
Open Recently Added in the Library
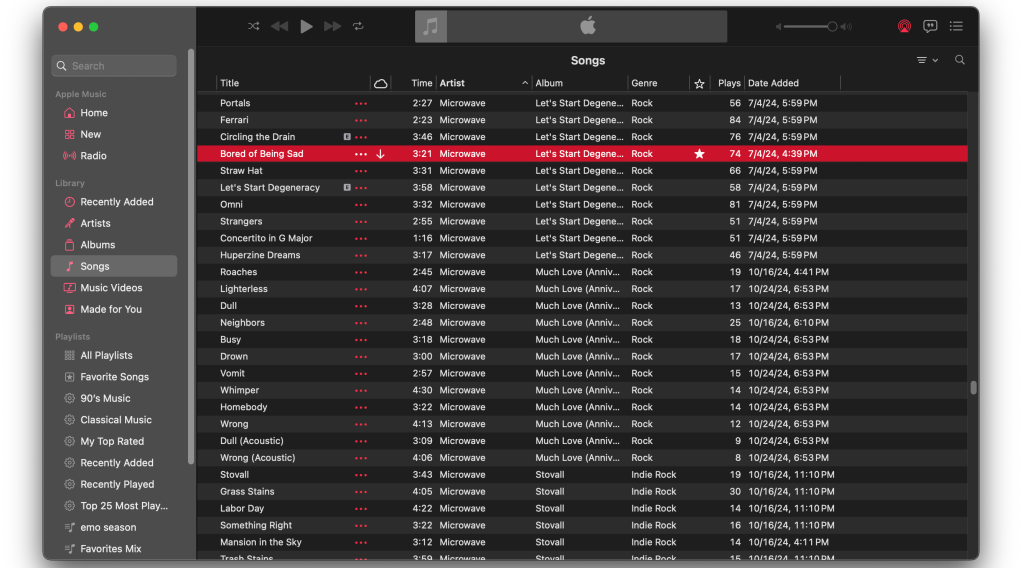117,202
